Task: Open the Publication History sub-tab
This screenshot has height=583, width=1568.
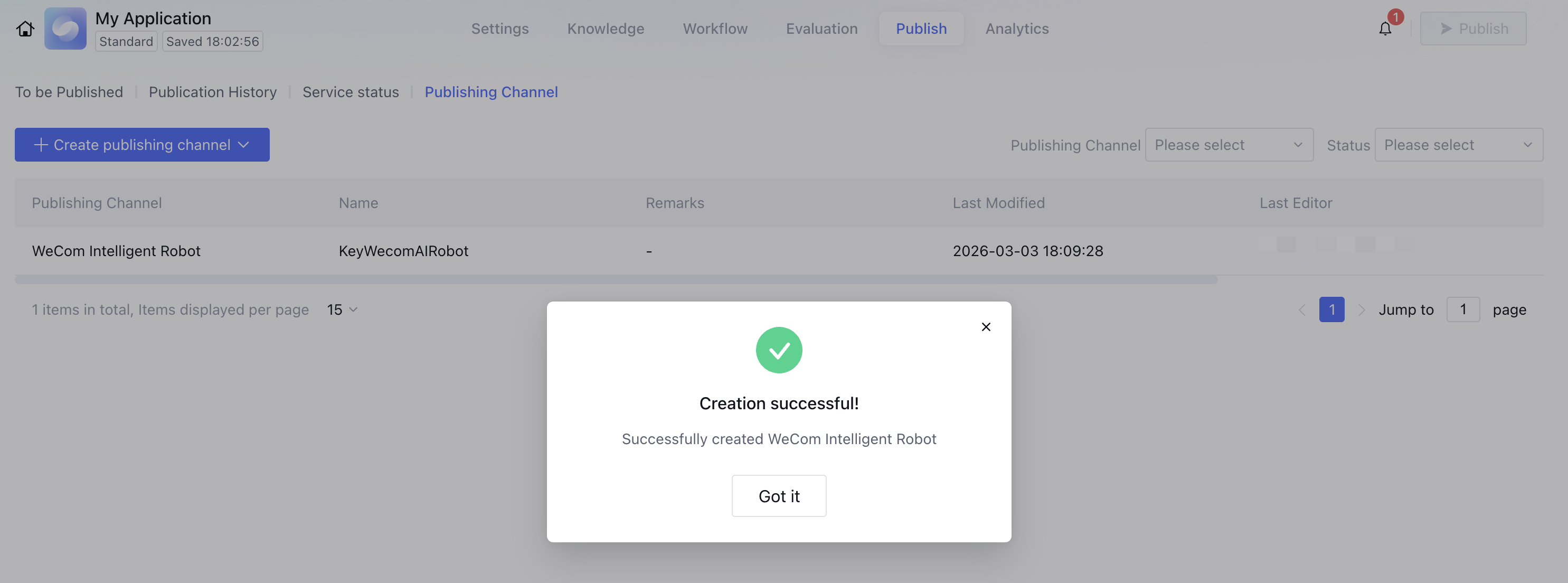Action: click(212, 92)
